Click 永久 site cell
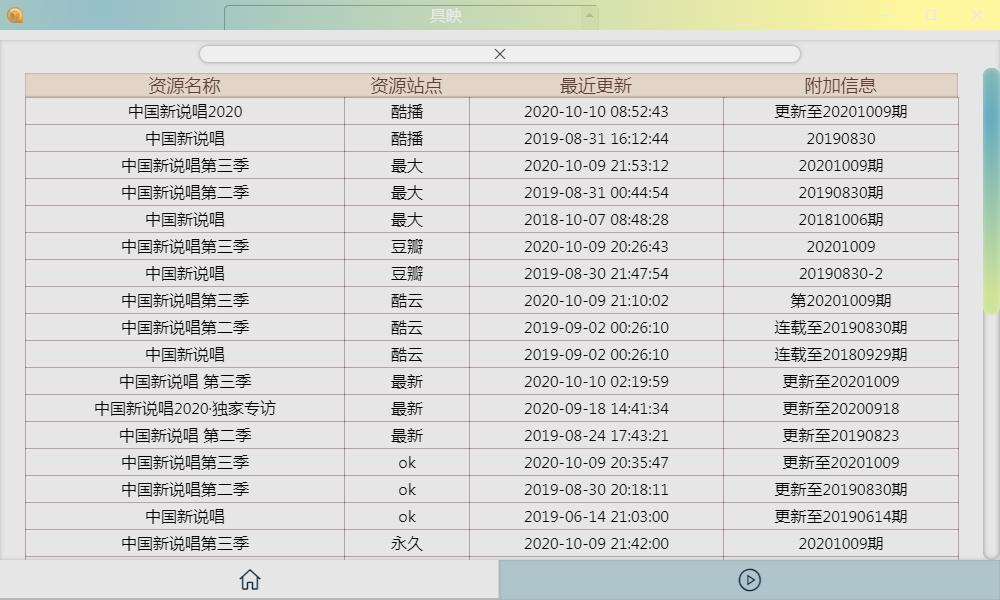 coord(407,544)
